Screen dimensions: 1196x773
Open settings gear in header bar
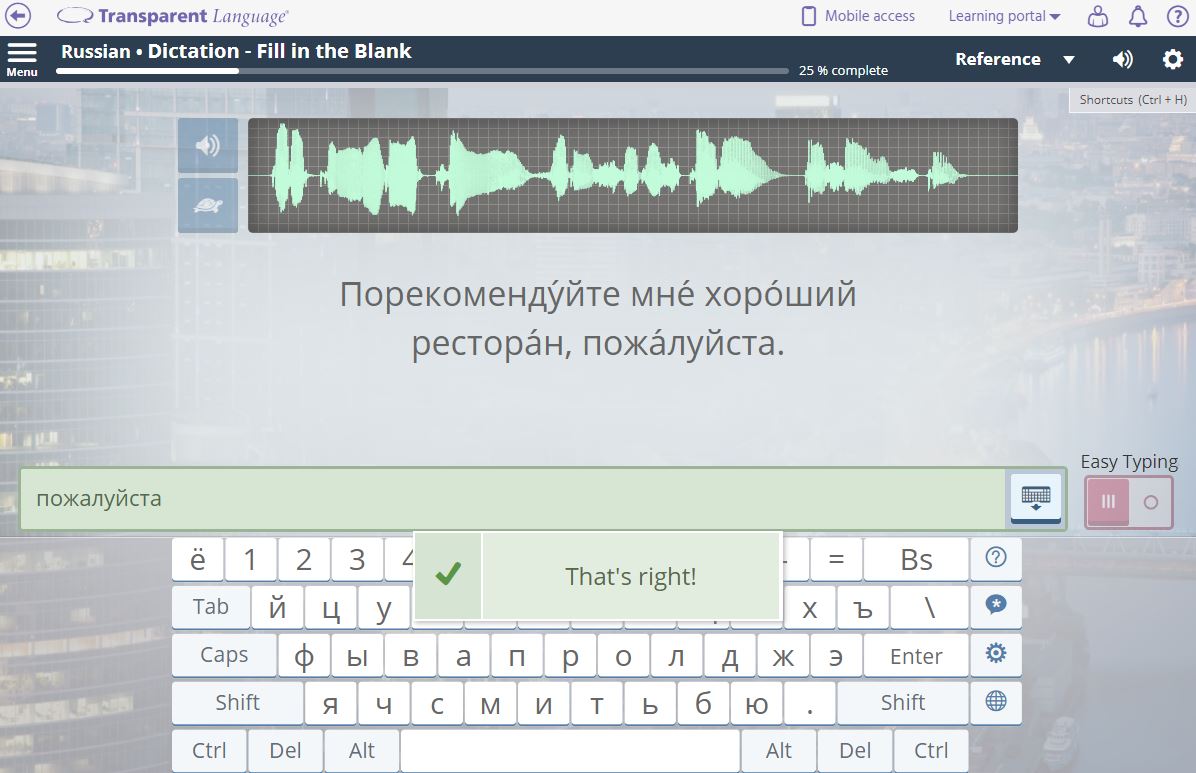point(1172,59)
